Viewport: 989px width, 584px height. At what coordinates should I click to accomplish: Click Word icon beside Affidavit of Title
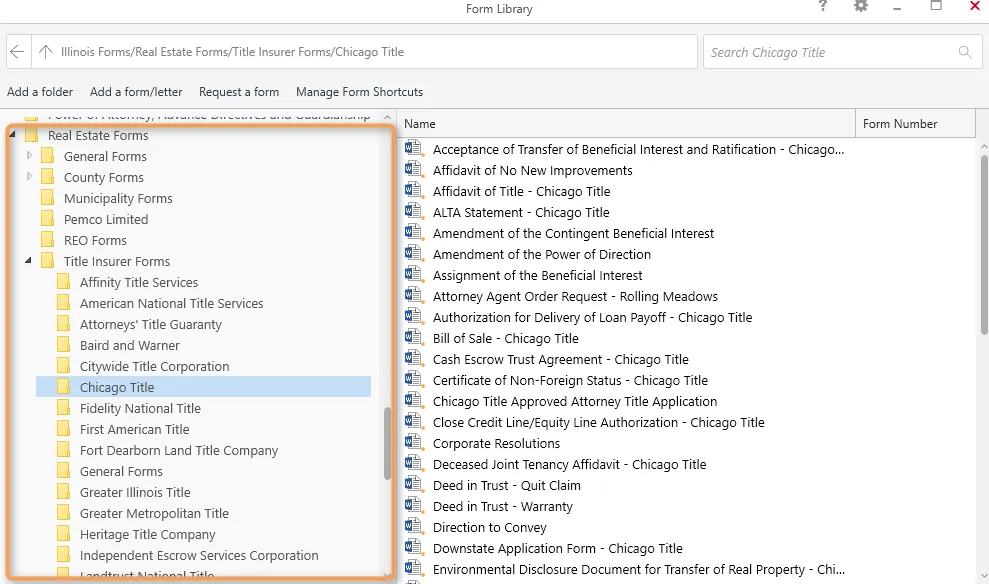(x=413, y=190)
